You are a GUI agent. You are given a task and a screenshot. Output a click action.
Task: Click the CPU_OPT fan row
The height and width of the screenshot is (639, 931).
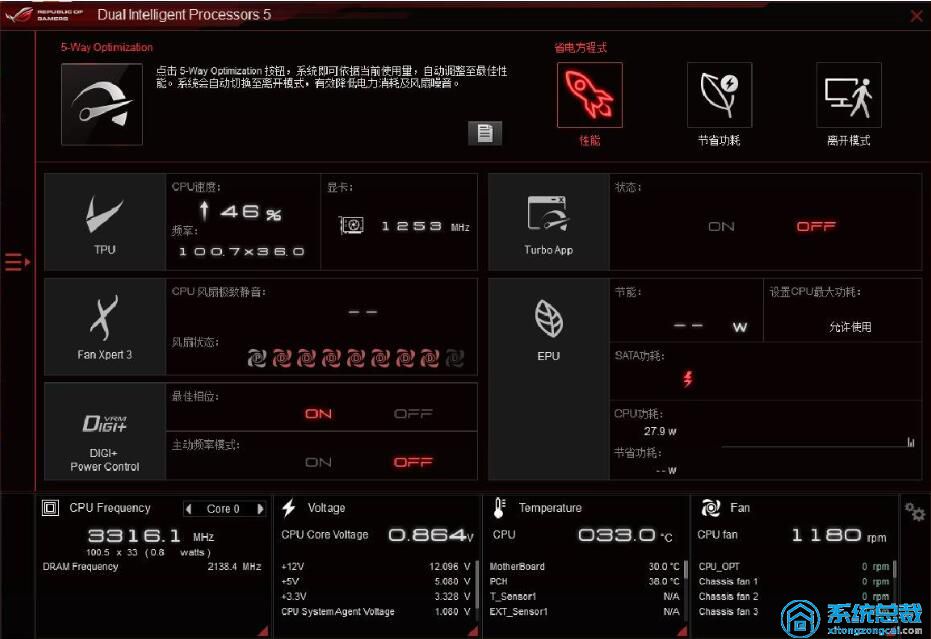794,567
